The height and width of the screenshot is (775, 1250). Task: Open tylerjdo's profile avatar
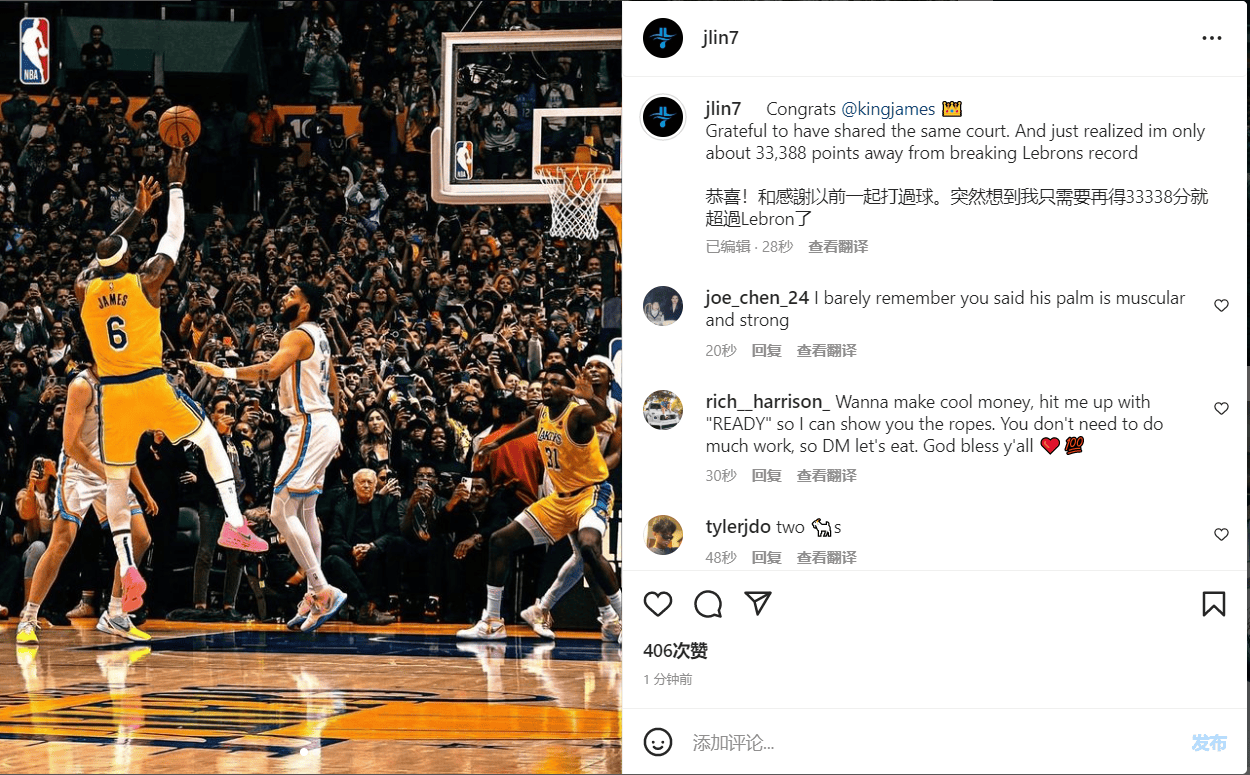pyautogui.click(x=663, y=535)
